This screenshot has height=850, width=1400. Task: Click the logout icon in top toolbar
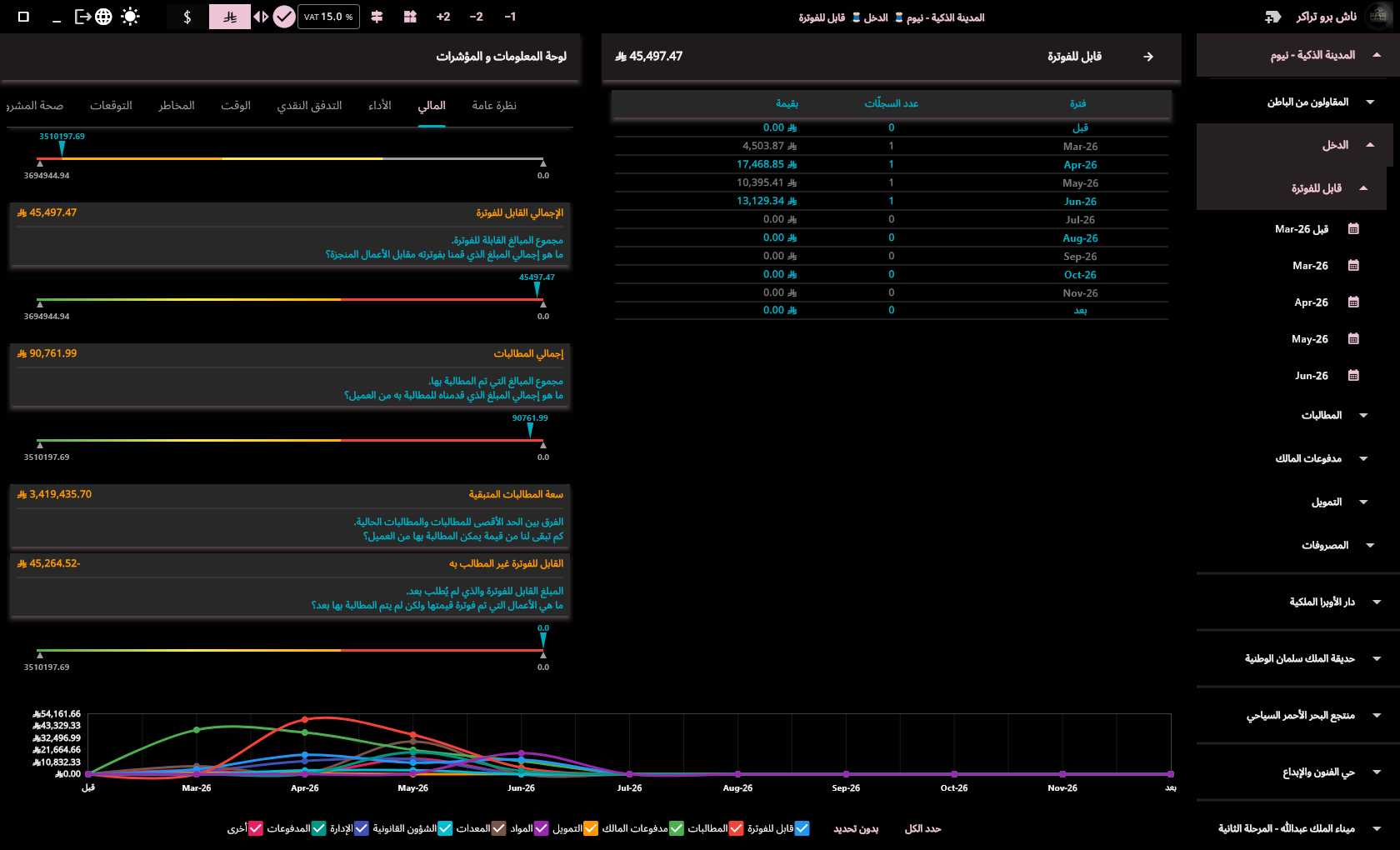[x=82, y=17]
